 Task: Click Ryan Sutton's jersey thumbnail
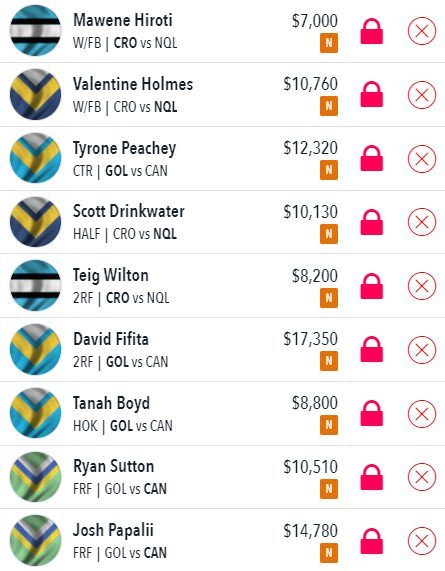tap(35, 477)
